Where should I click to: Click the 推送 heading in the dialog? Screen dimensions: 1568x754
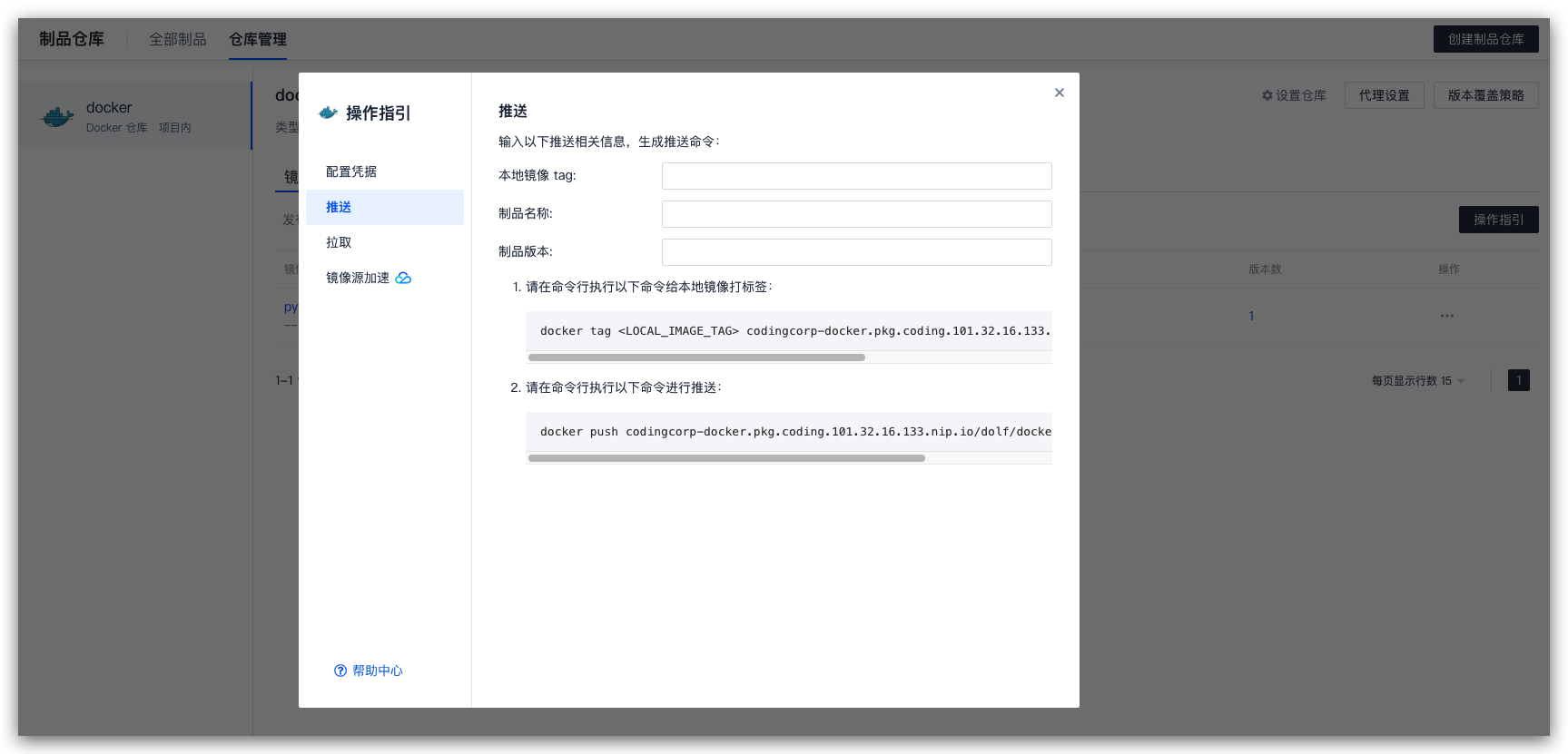coord(513,111)
